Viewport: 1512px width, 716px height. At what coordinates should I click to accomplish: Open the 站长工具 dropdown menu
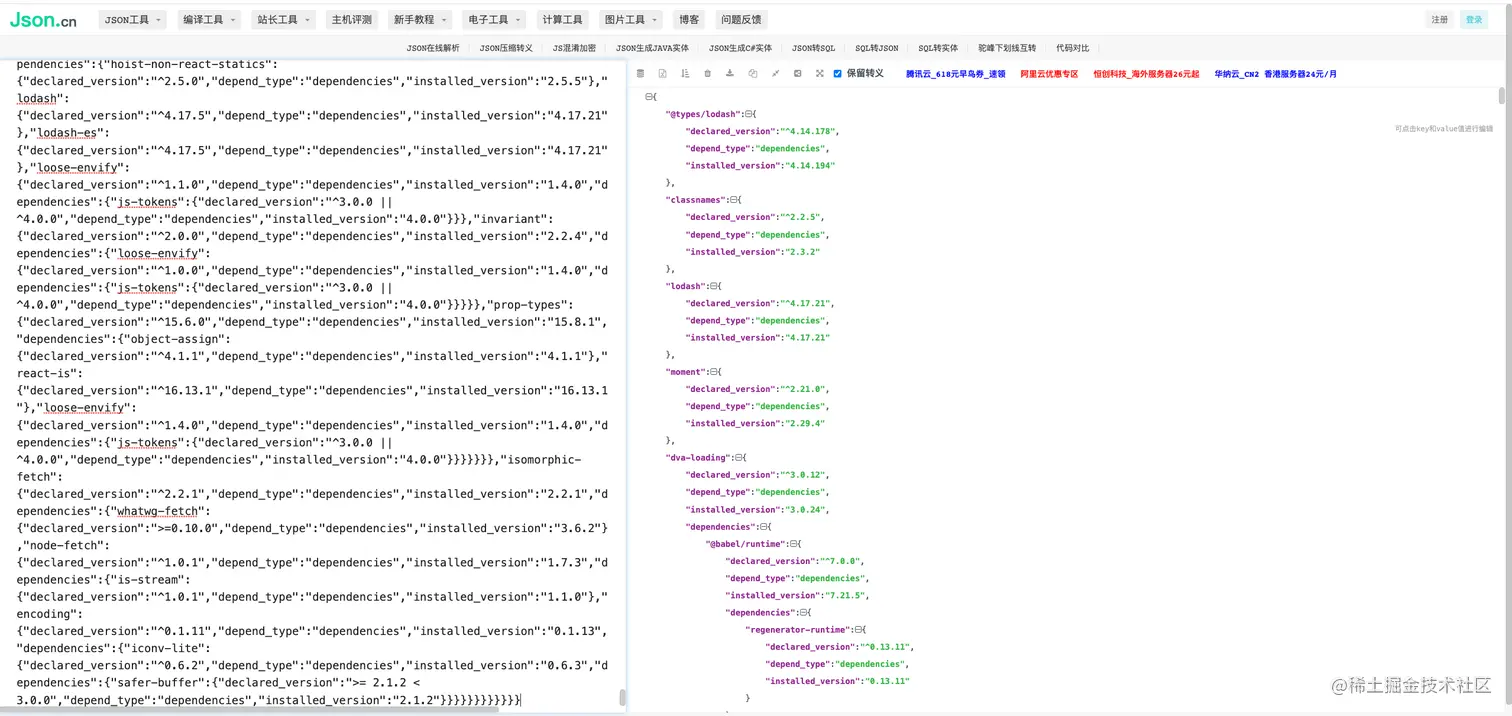pyautogui.click(x=283, y=19)
